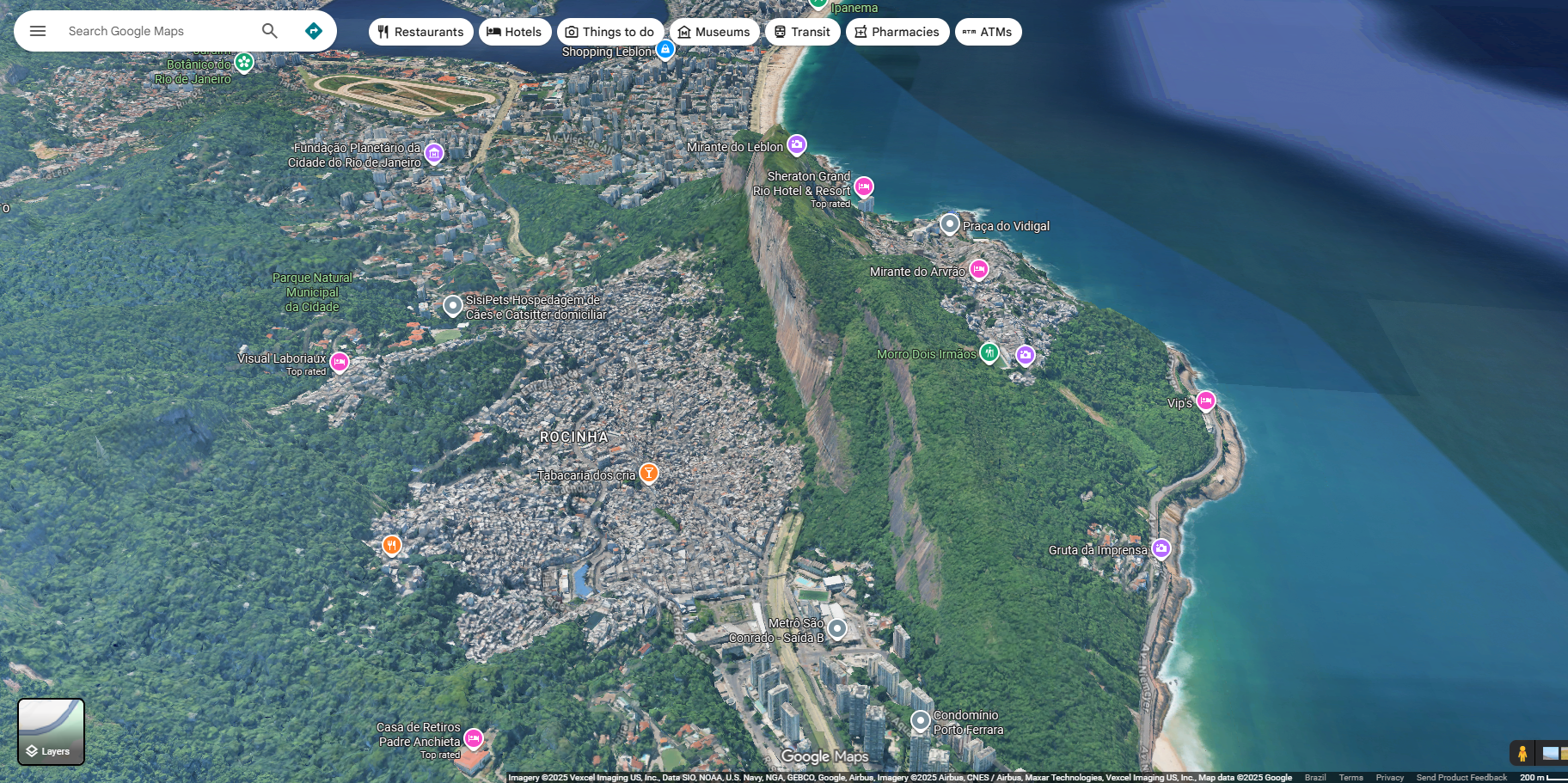Open the Brazil region link
1568x783 pixels.
click(1315, 778)
